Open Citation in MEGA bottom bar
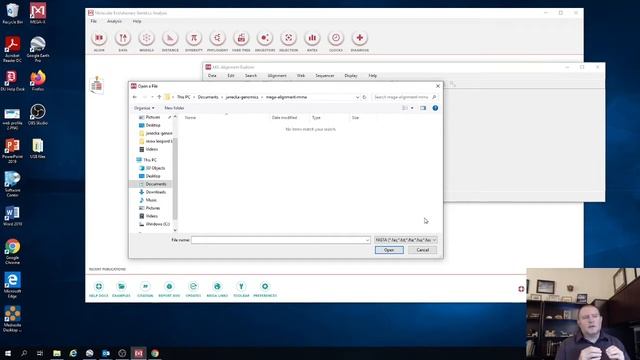This screenshot has width=640, height=360. pyautogui.click(x=145, y=289)
